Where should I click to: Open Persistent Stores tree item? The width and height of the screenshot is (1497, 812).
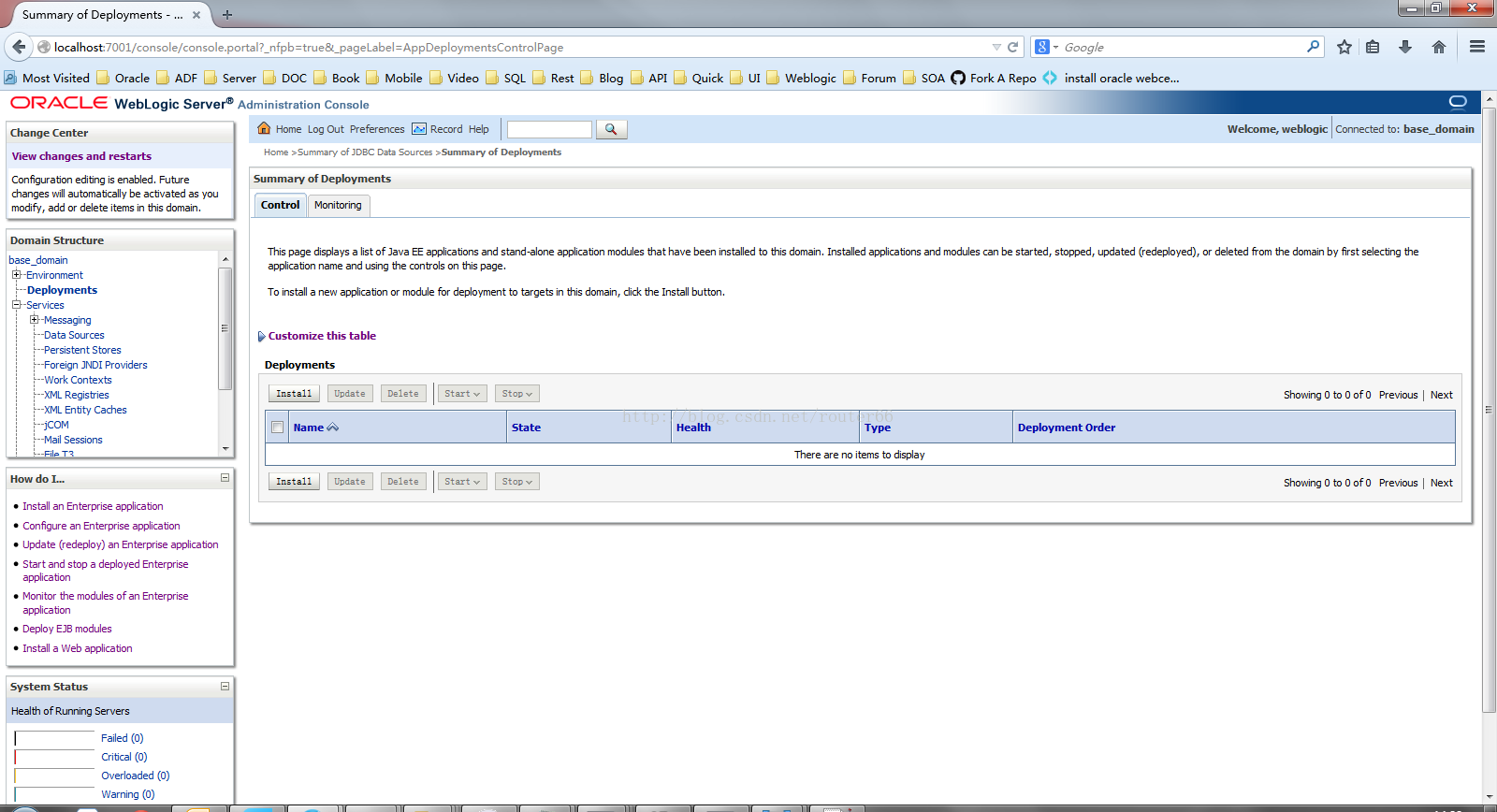pyautogui.click(x=82, y=350)
